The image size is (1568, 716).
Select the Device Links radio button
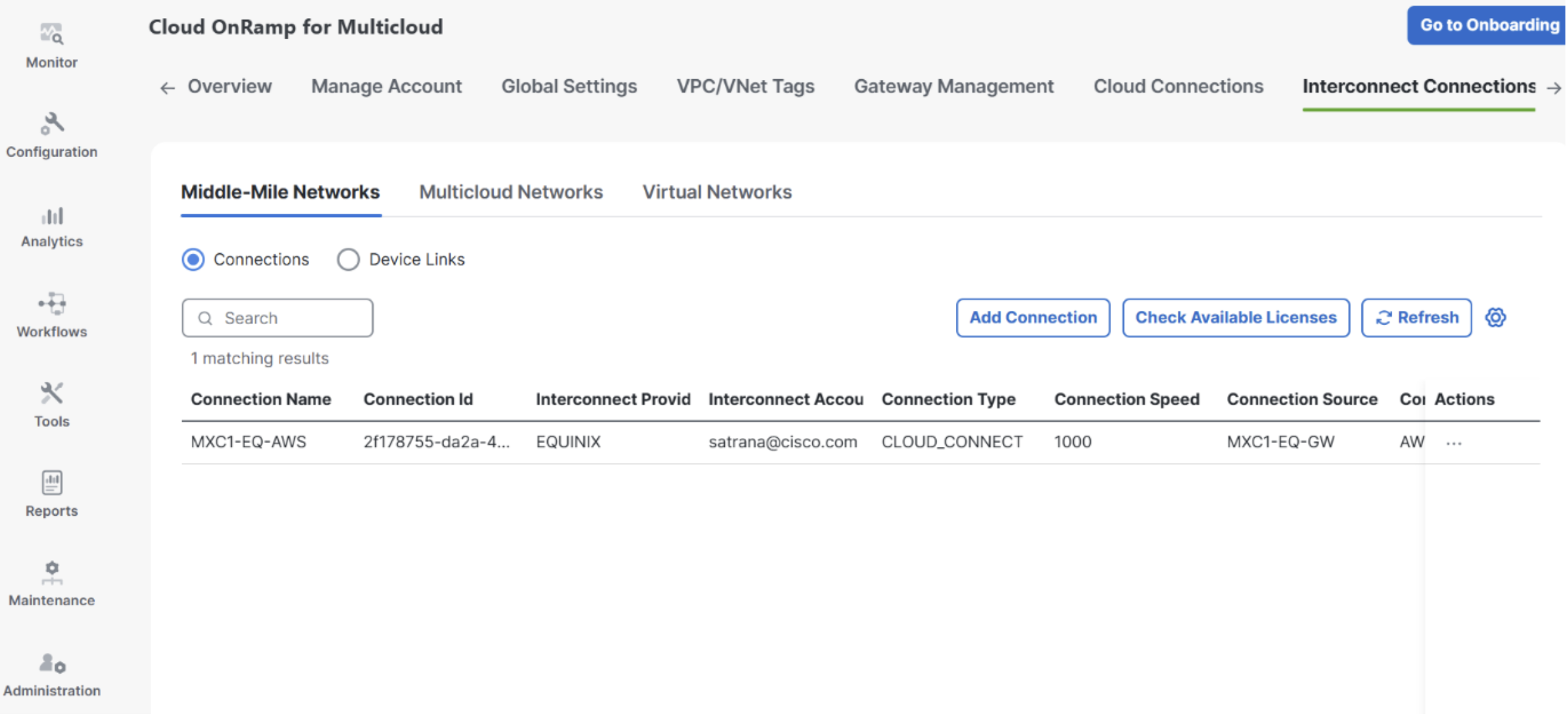pyautogui.click(x=348, y=260)
